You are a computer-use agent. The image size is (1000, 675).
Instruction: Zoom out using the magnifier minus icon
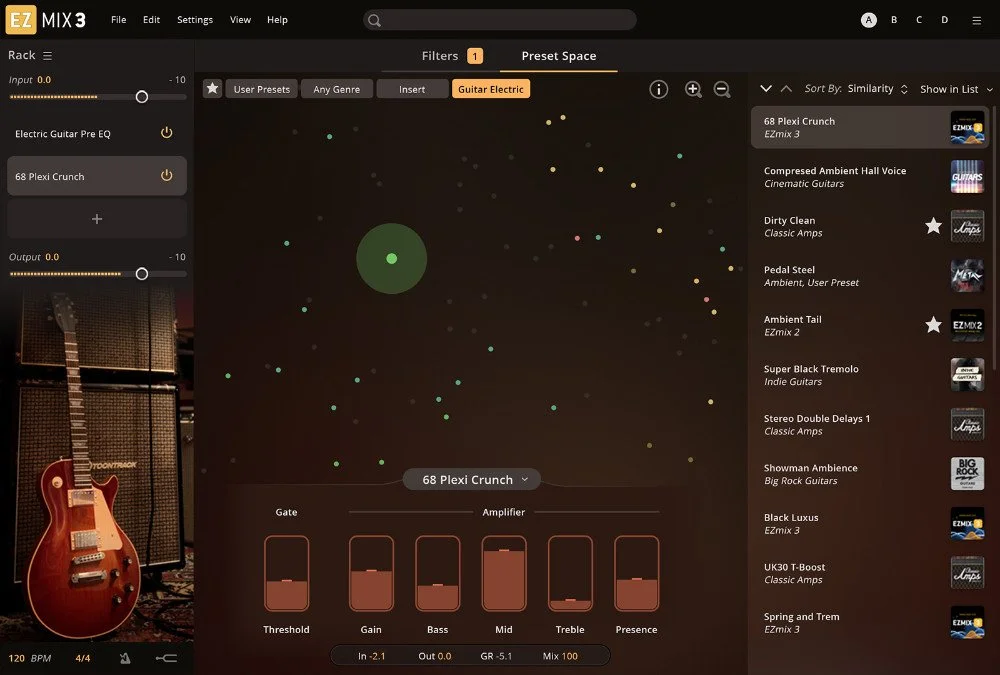point(722,89)
